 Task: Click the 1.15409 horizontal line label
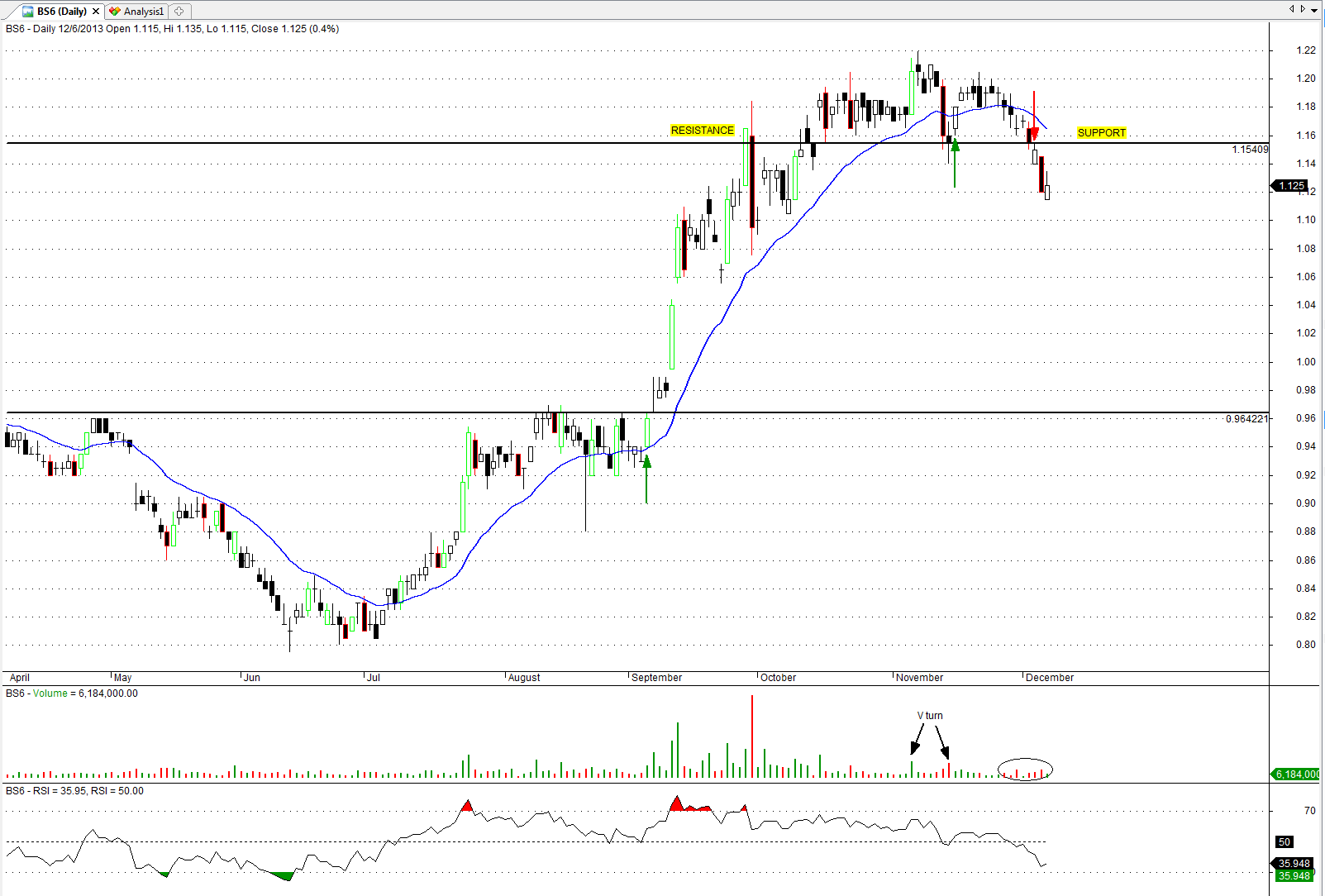1249,150
